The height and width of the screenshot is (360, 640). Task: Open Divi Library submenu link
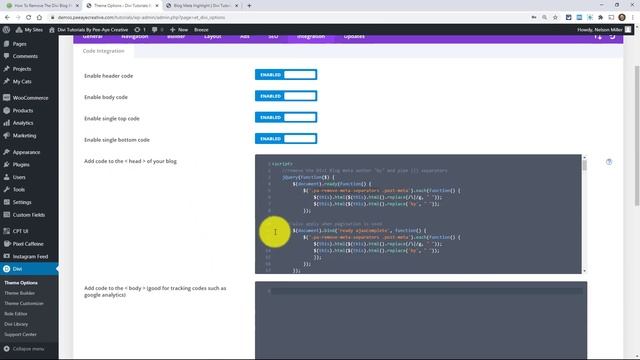[16, 324]
